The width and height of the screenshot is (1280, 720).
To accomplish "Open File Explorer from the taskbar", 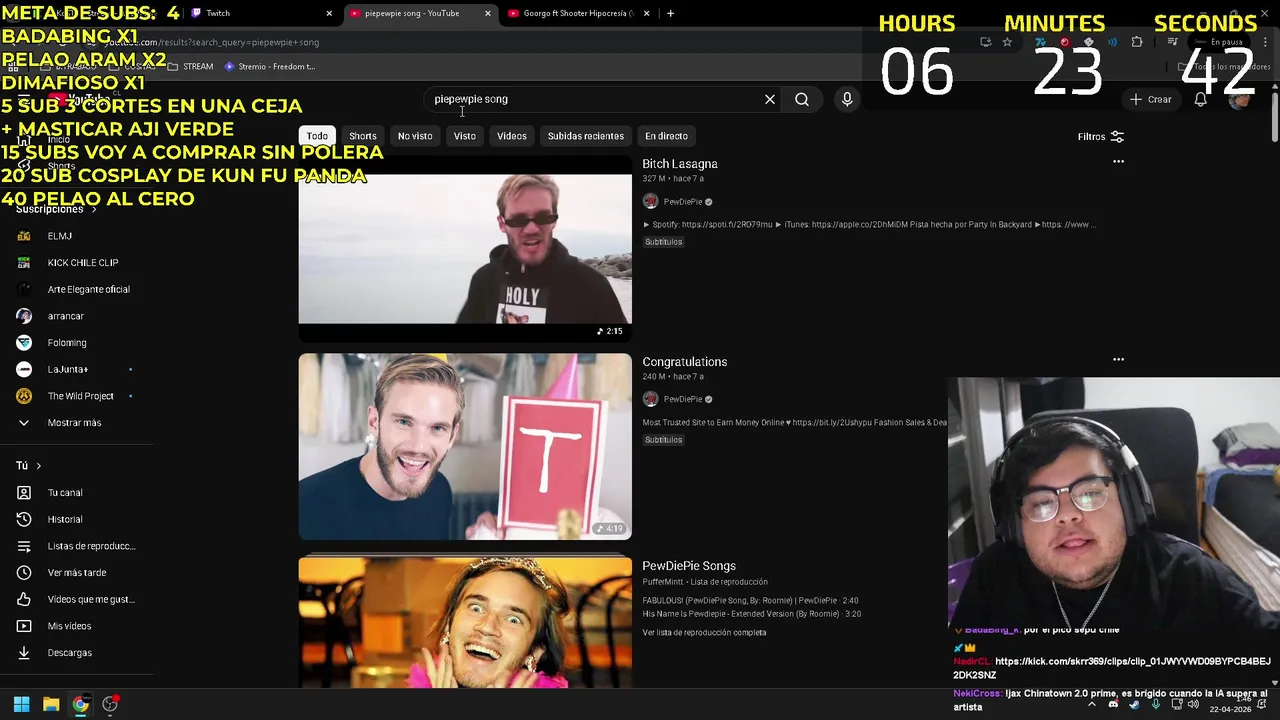I will point(51,704).
